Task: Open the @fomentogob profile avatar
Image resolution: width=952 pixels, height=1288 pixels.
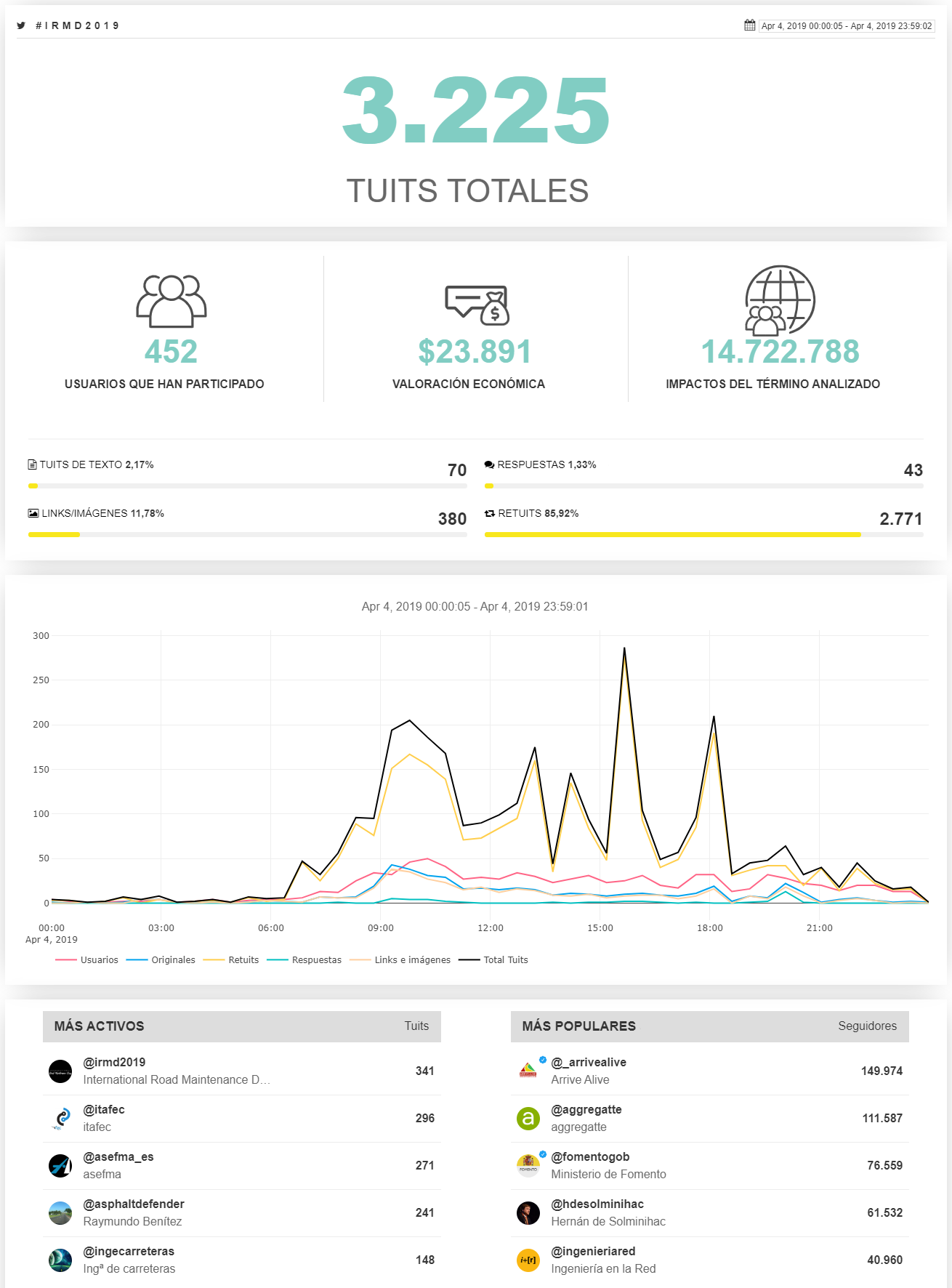Action: pos(528,1166)
